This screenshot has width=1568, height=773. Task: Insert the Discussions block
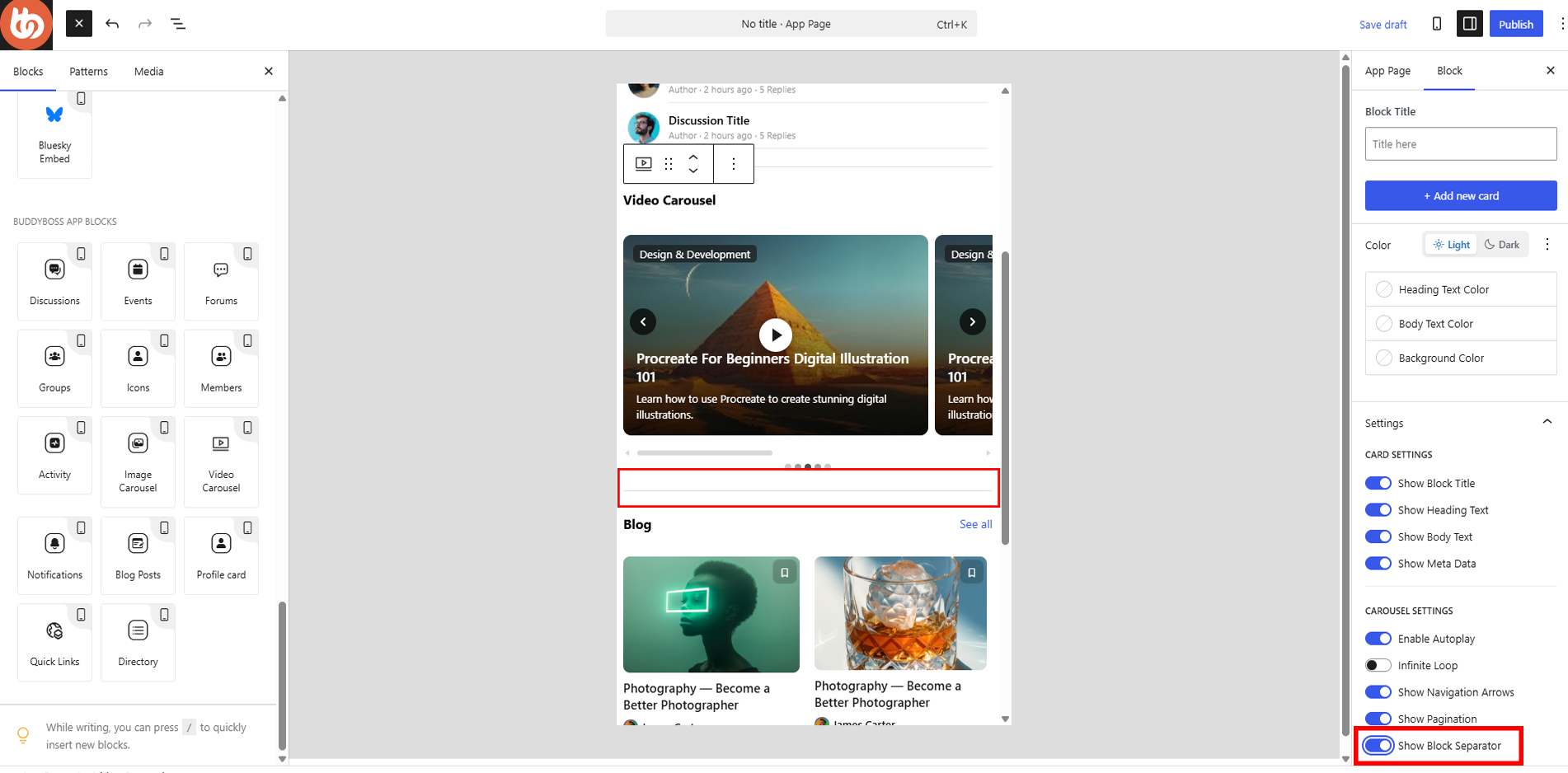[x=54, y=281]
